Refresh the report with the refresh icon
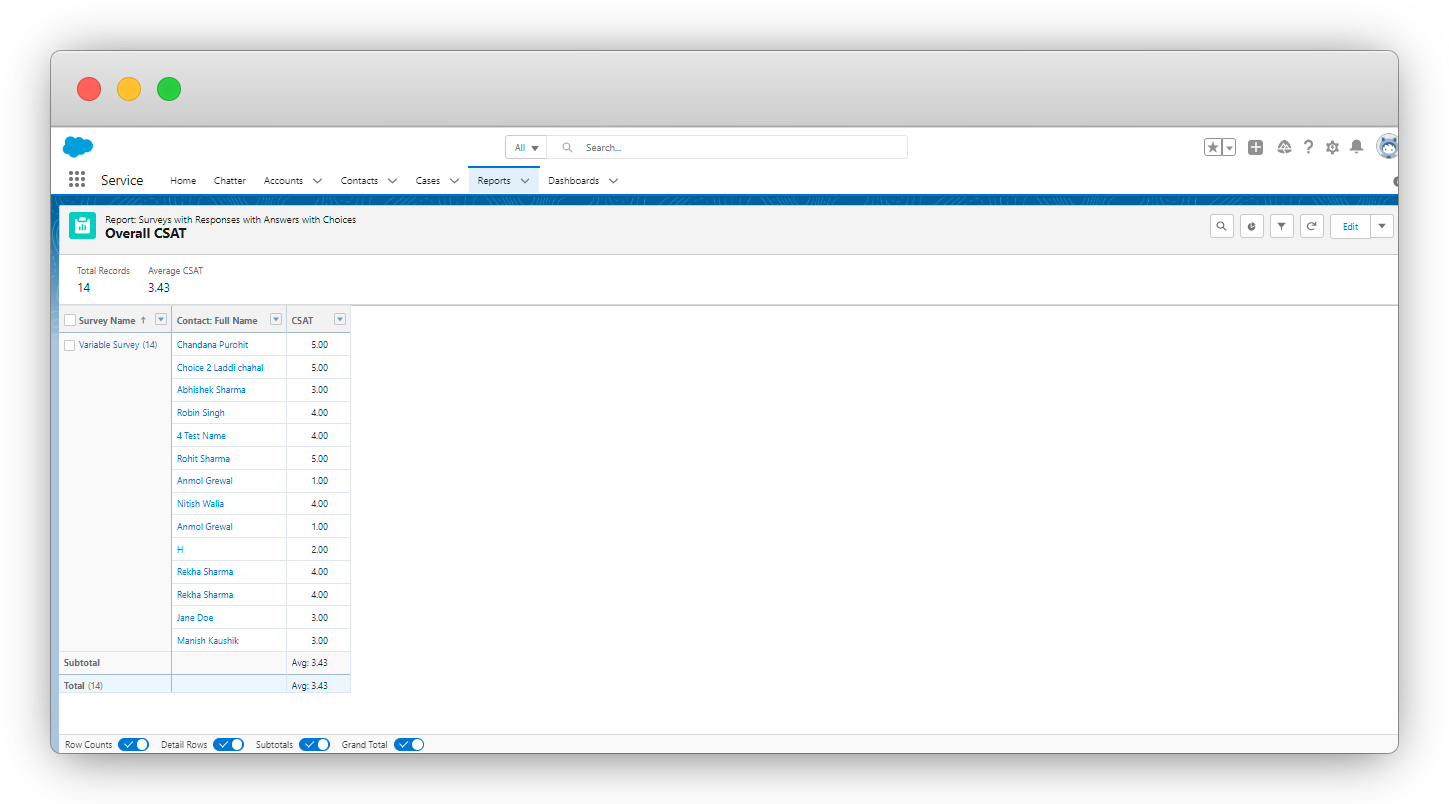1449x804 pixels. coord(1311,225)
